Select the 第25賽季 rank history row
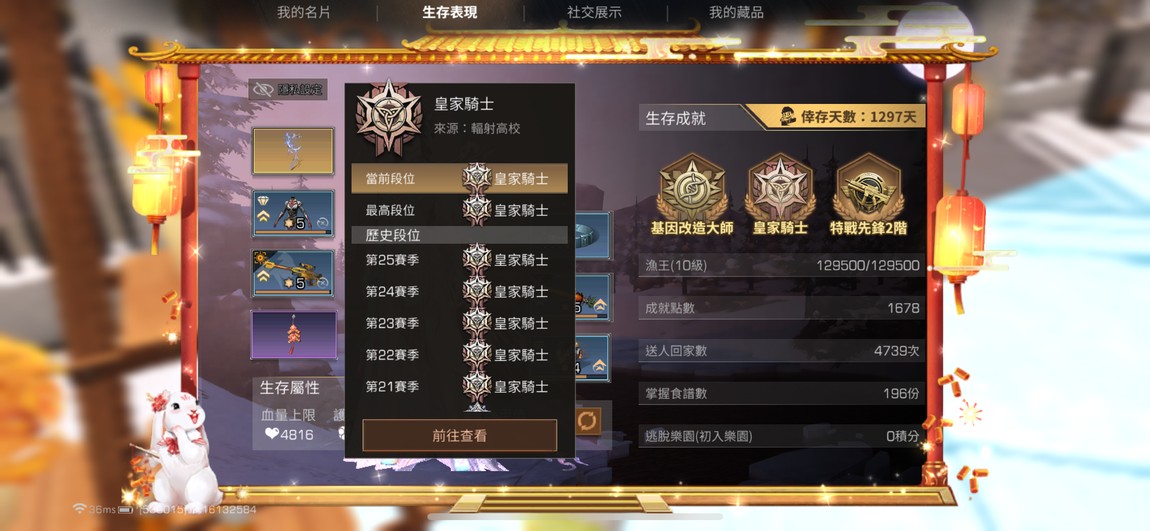This screenshot has height=531, width=1150. (459, 260)
